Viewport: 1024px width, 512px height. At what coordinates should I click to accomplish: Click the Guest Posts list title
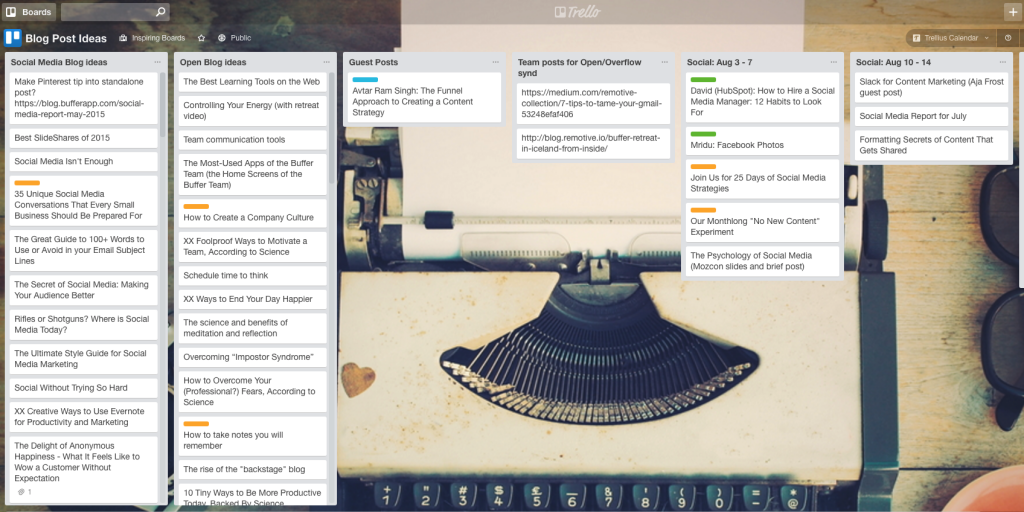(373, 62)
